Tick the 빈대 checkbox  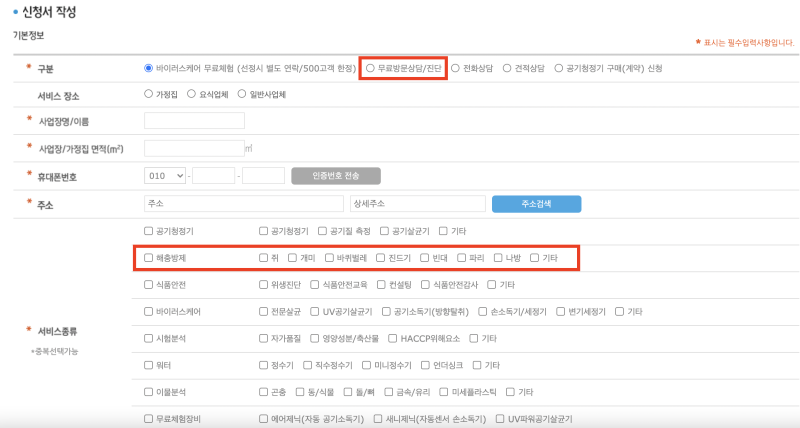pyautogui.click(x=424, y=258)
